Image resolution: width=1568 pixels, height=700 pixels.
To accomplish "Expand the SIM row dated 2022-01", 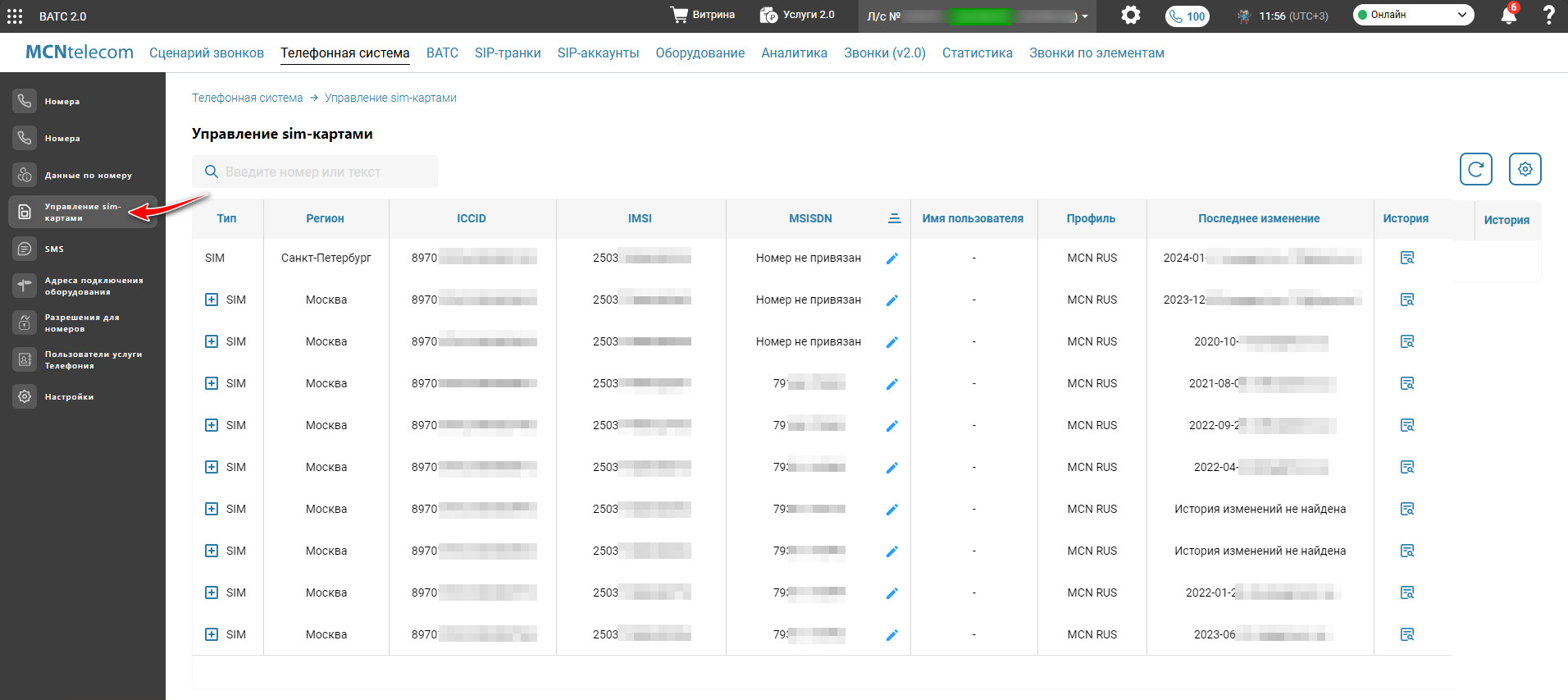I will point(212,592).
